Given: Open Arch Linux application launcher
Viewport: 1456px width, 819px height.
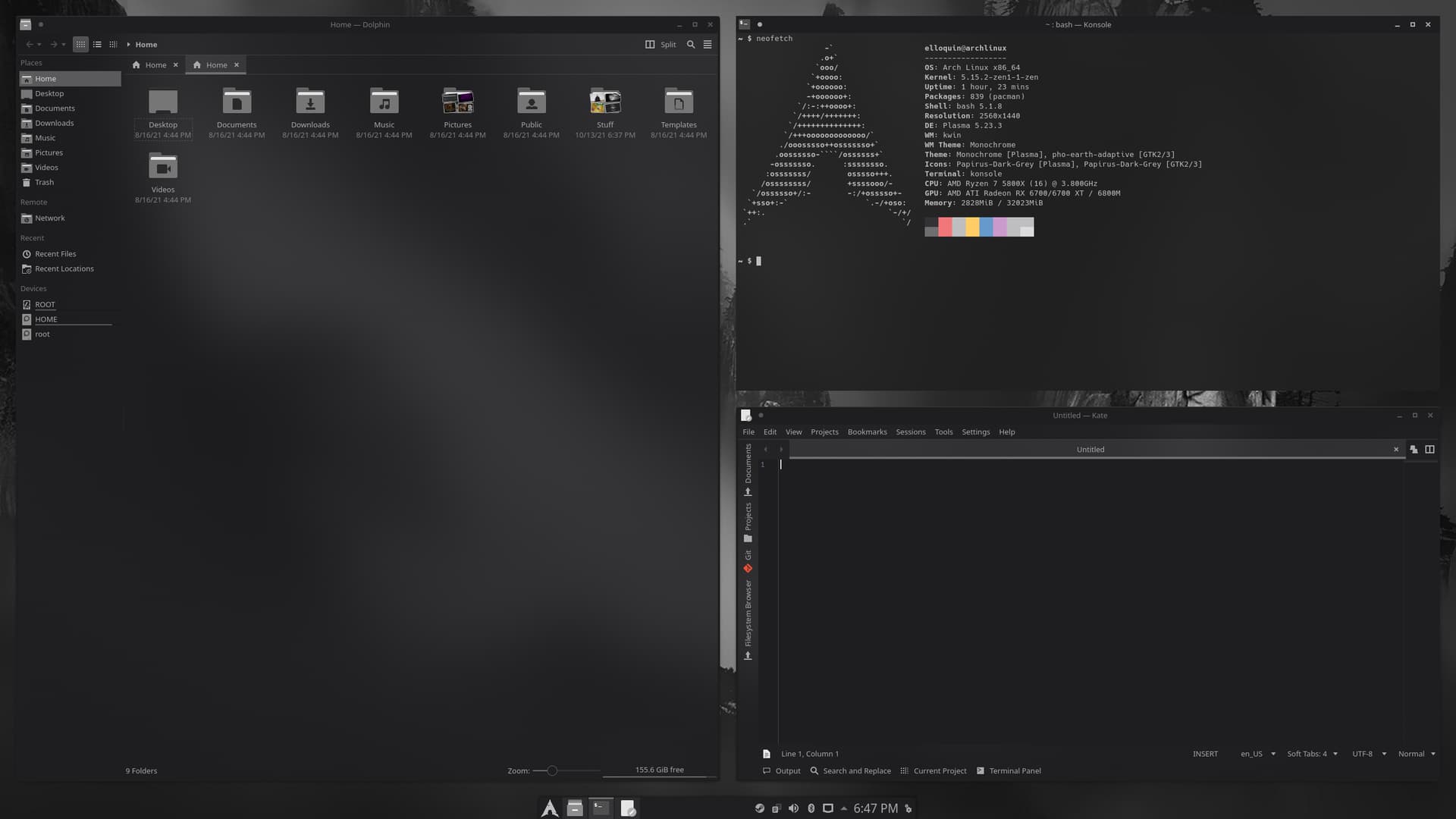Looking at the screenshot, I should [550, 809].
